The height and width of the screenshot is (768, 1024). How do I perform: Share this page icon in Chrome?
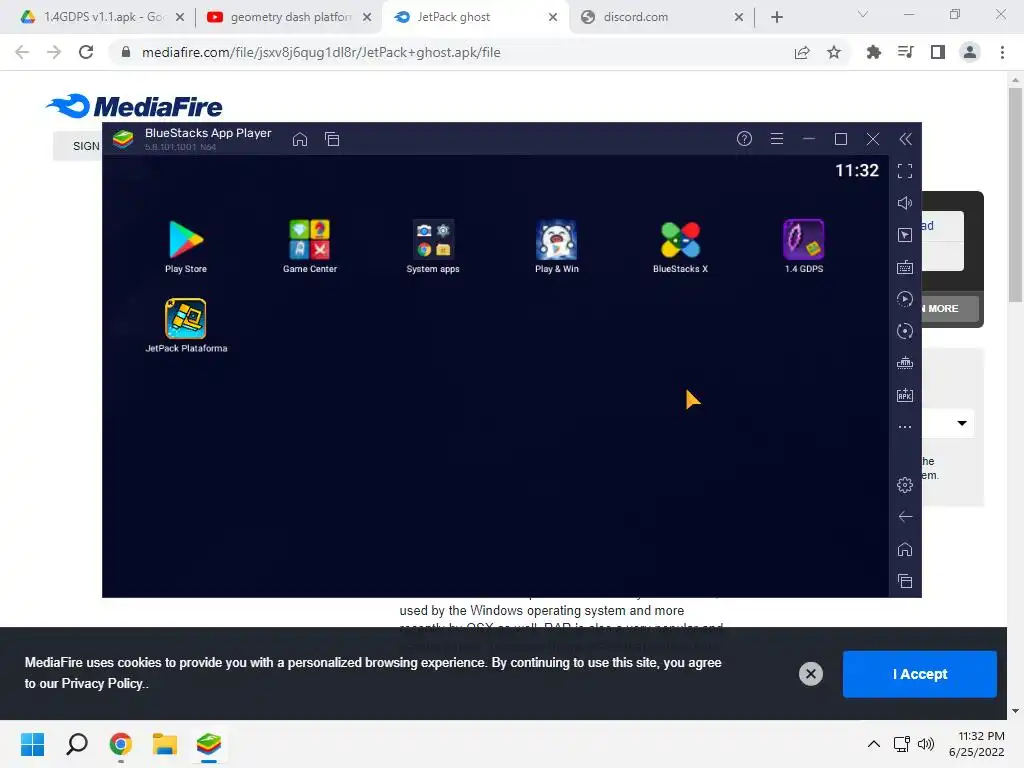[x=802, y=52]
